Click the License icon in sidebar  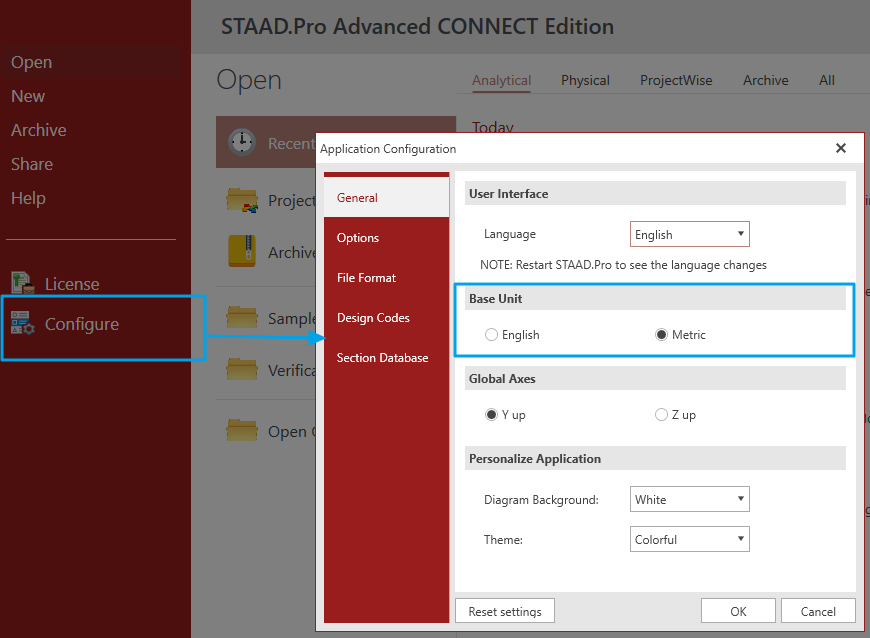(23, 282)
